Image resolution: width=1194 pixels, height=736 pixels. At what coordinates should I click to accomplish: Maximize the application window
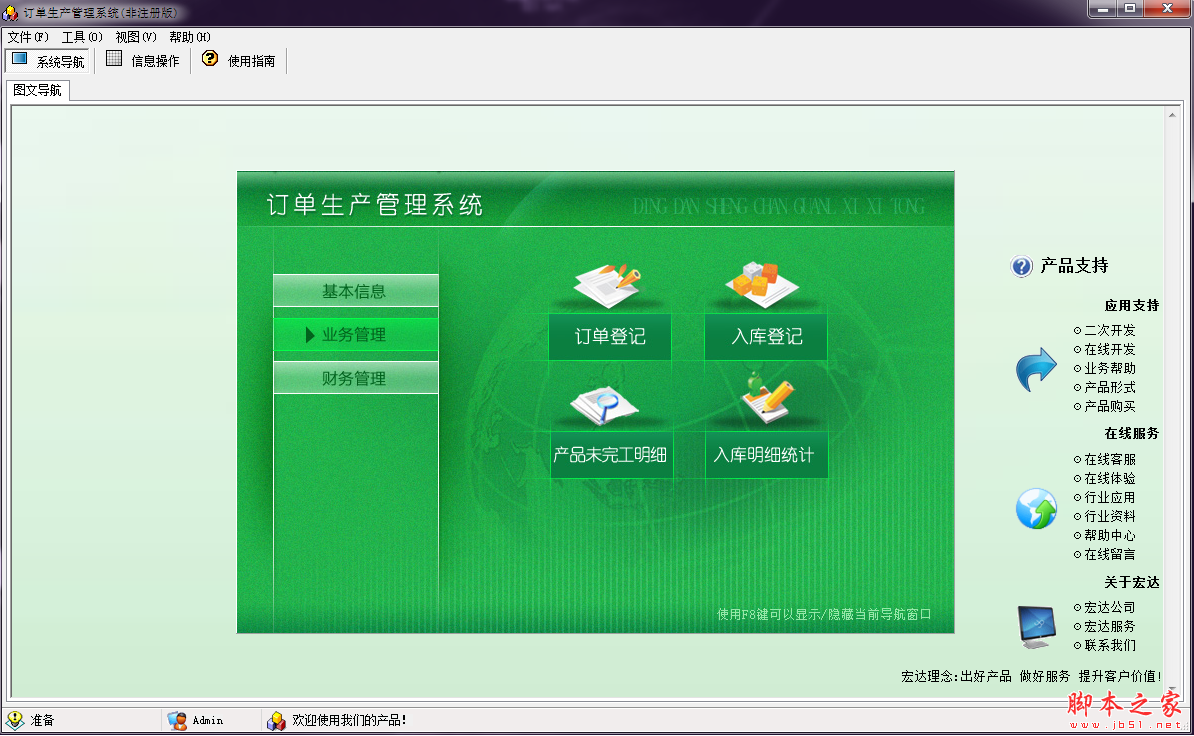click(1130, 8)
